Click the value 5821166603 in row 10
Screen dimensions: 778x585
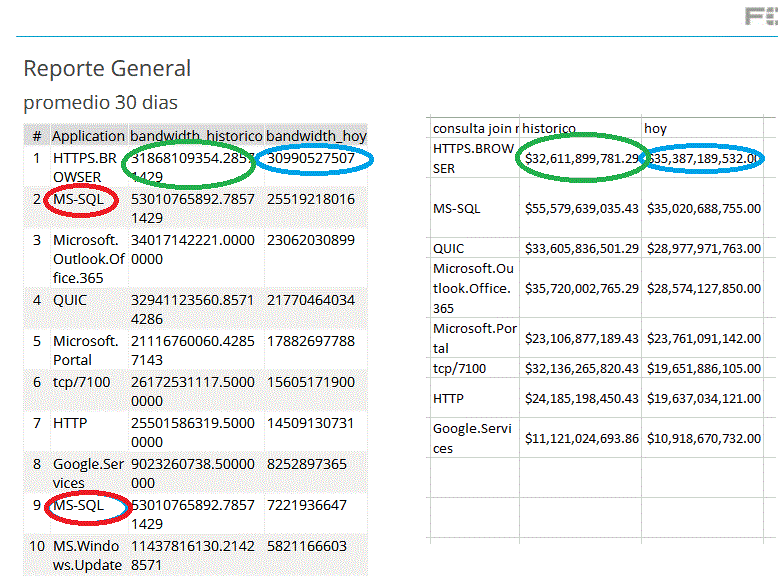pos(307,546)
